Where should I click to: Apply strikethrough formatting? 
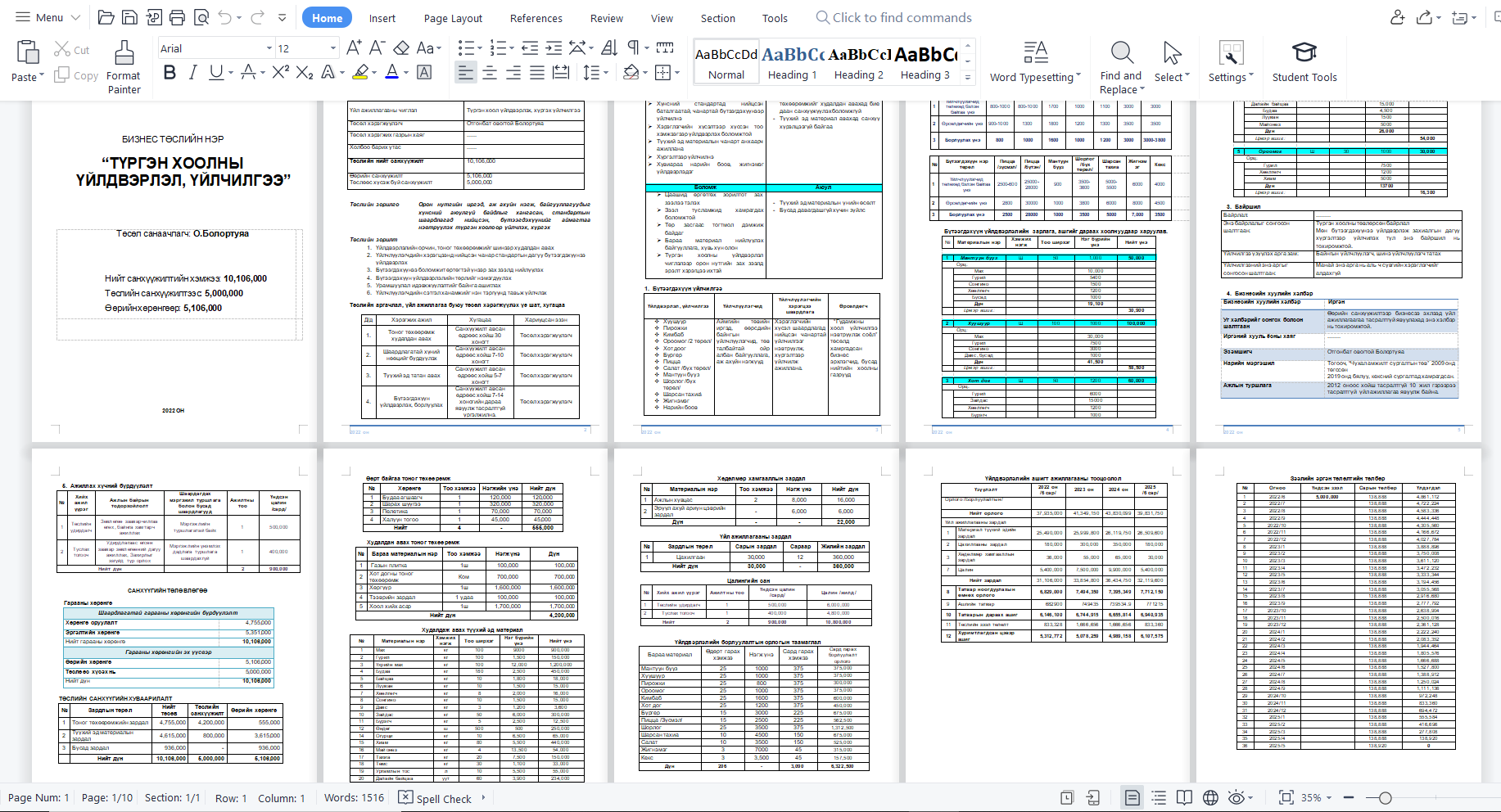point(249,72)
